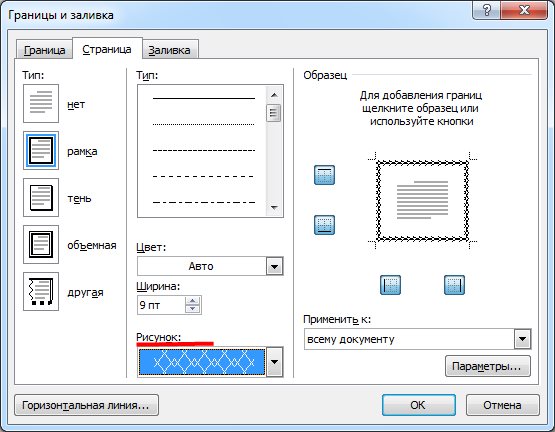Click the 'Параметры...' button

pos(488,366)
